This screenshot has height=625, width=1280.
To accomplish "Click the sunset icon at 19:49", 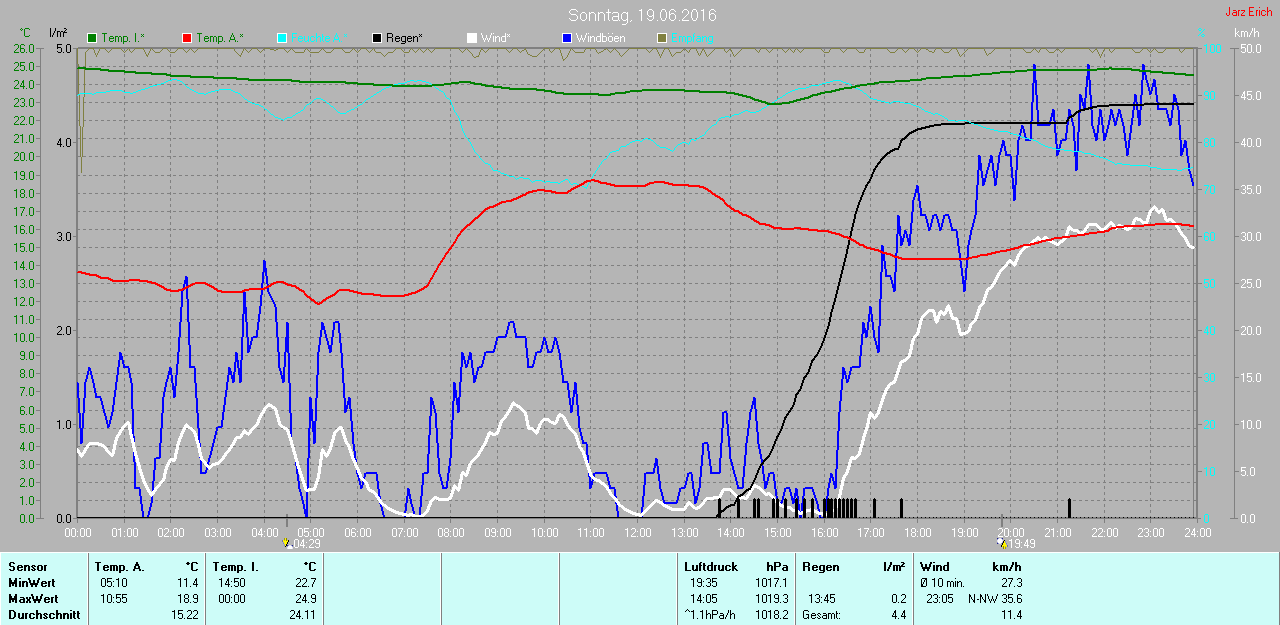I will 1002,543.
